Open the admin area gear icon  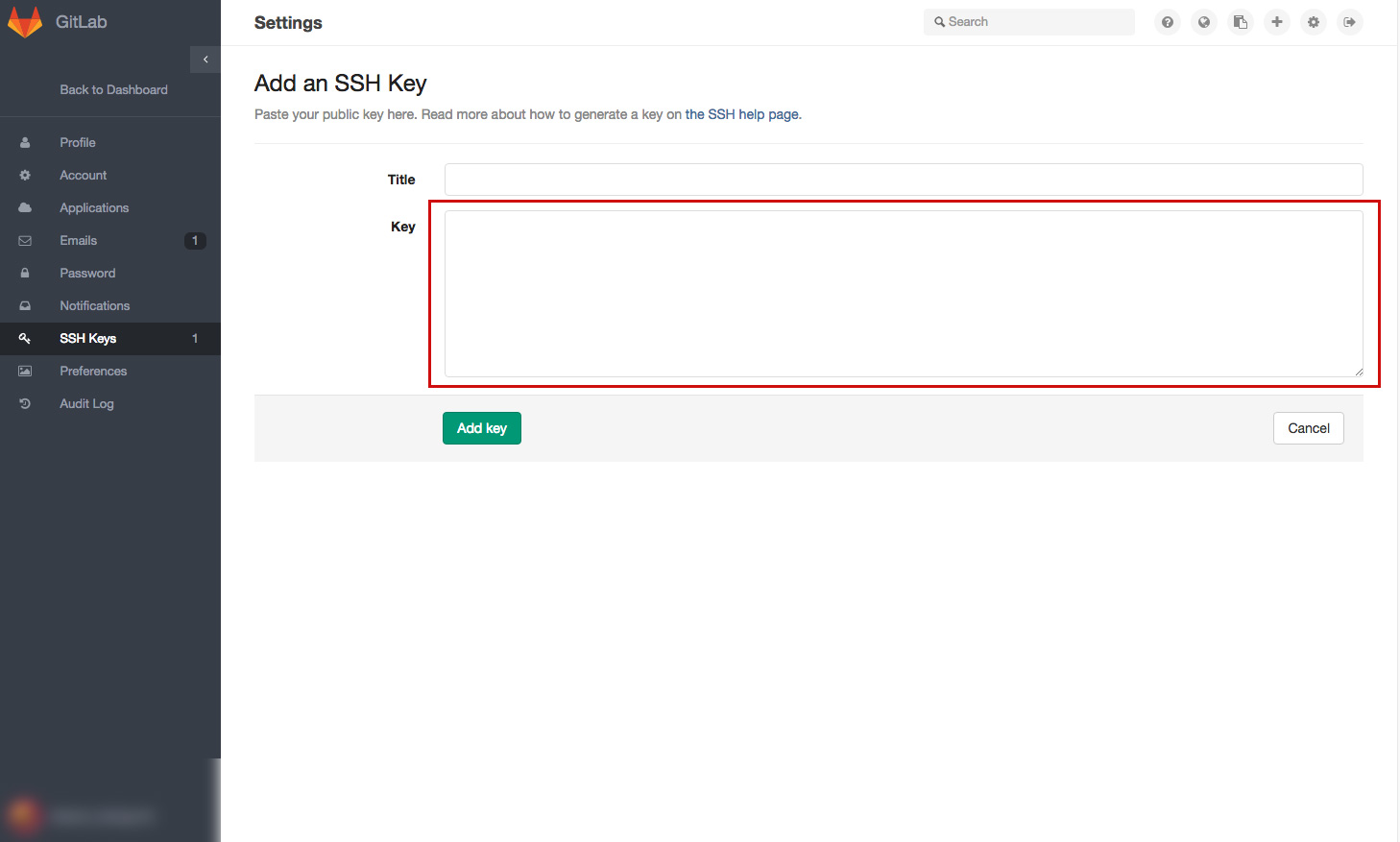click(1314, 21)
